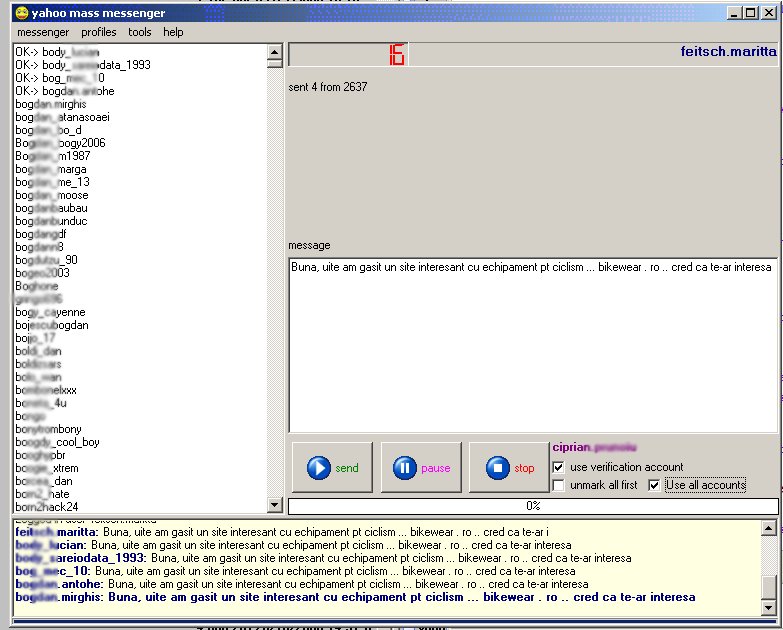This screenshot has height=630, width=783.
Task: Click the yahoo smiley icon in title bar
Action: pos(21,13)
